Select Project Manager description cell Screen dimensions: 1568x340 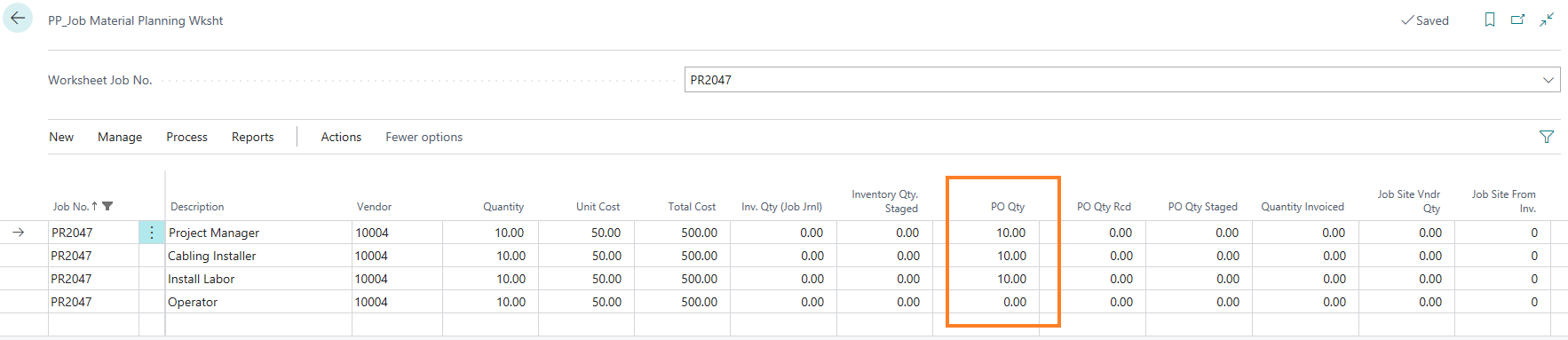point(259,233)
